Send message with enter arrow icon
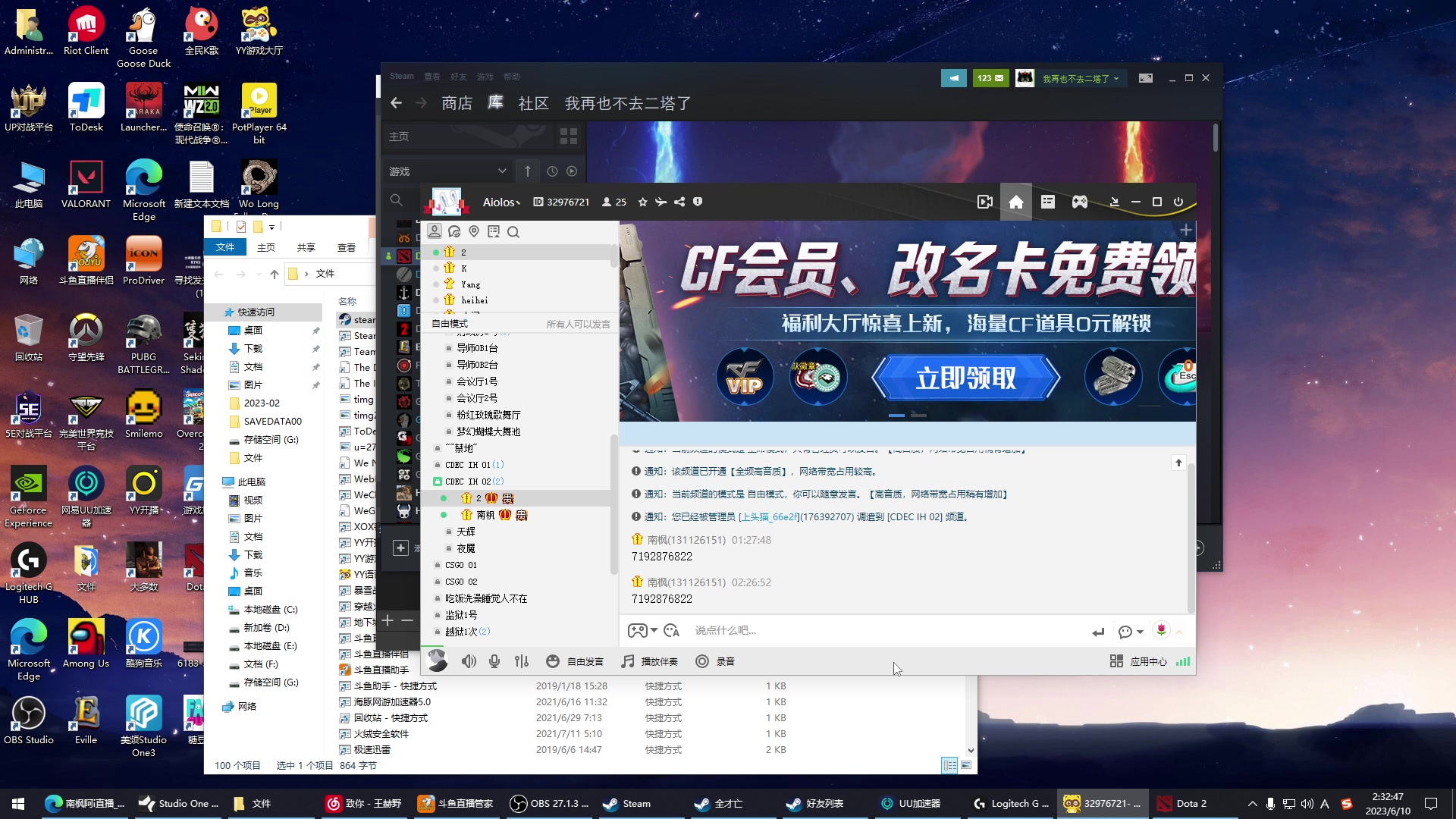 tap(1098, 632)
